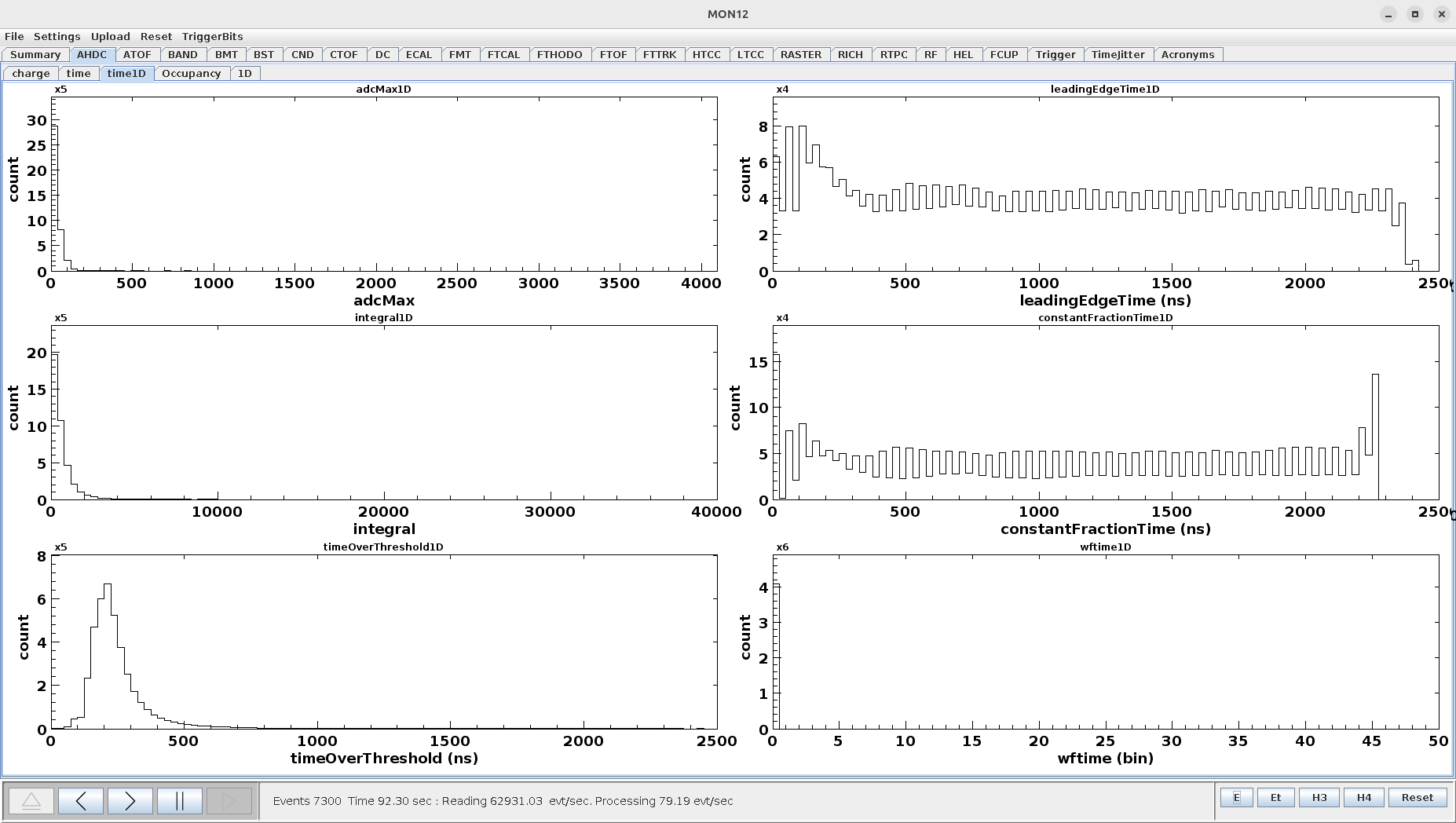Switch to the BST tab
Viewport: 1456px width, 823px height.
pos(264,54)
